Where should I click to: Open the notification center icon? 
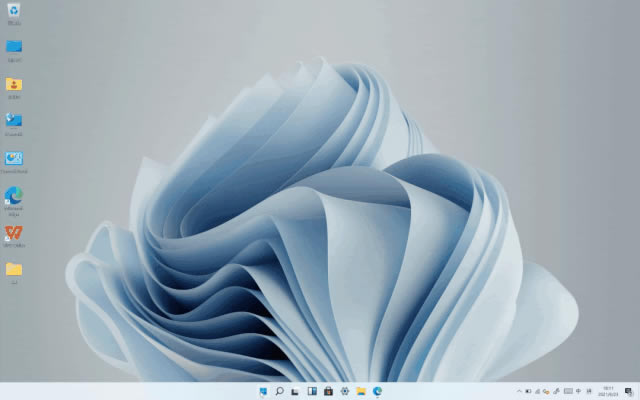pyautogui.click(x=629, y=392)
